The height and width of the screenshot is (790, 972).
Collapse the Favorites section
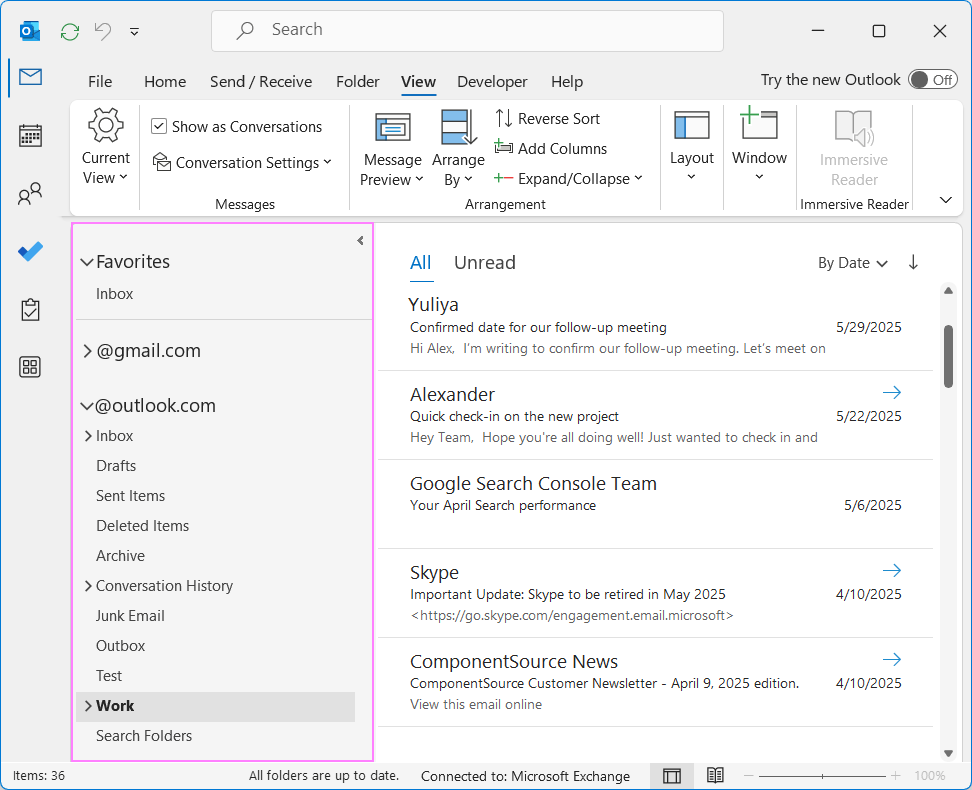[x=87, y=262]
